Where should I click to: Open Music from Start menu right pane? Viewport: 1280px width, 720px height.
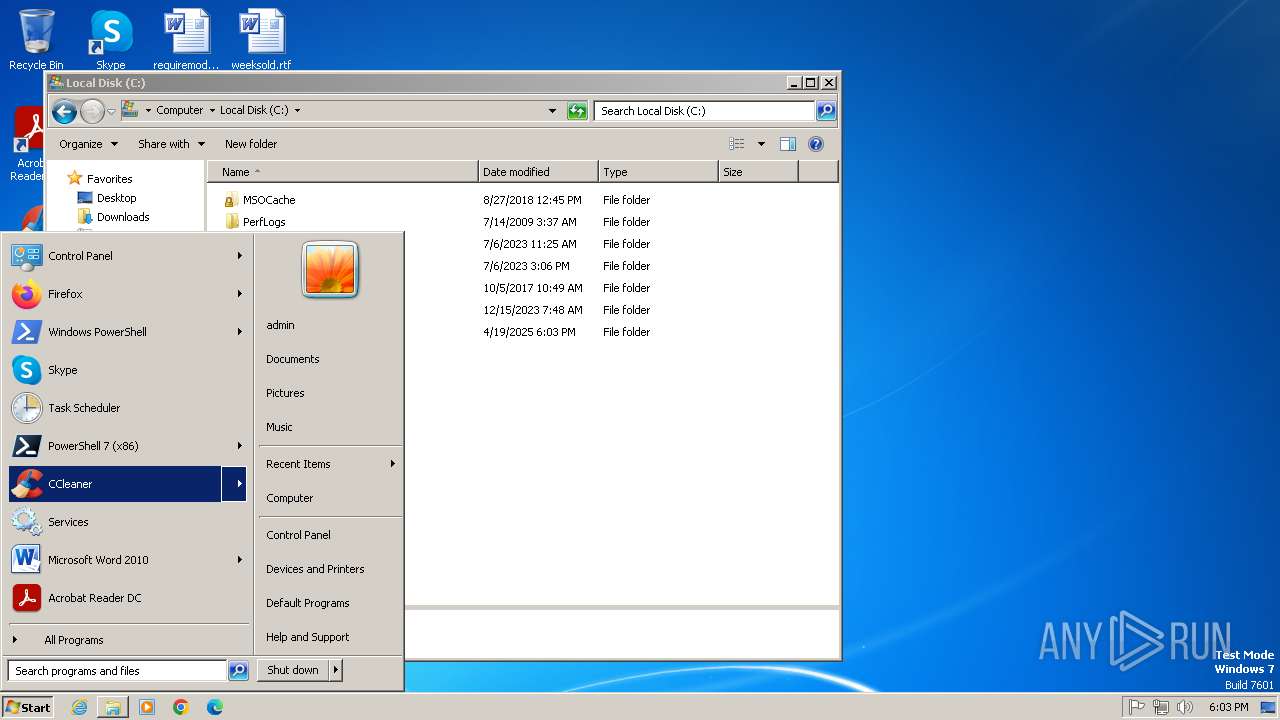coord(279,427)
